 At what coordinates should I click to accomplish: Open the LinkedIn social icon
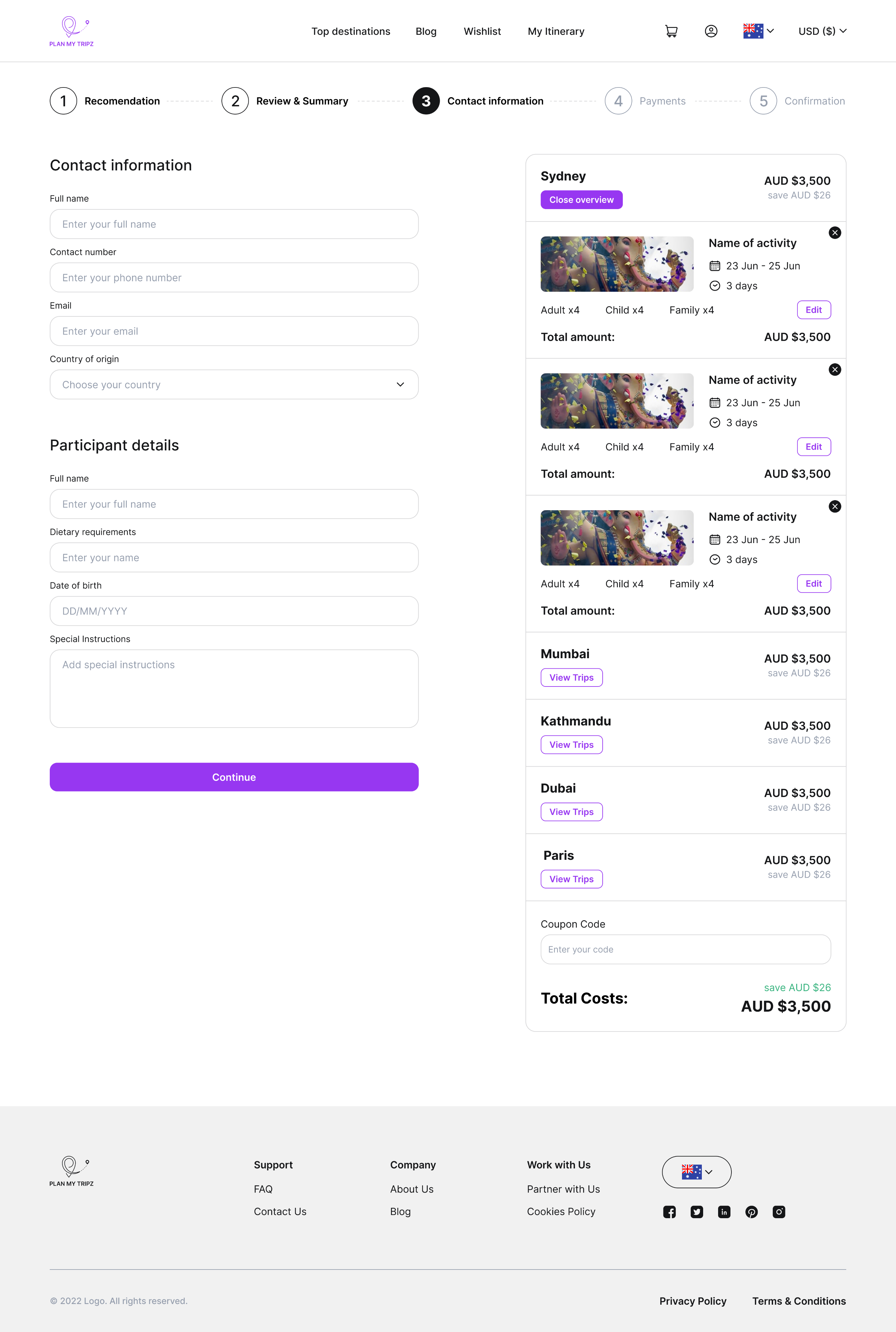[x=724, y=1212]
